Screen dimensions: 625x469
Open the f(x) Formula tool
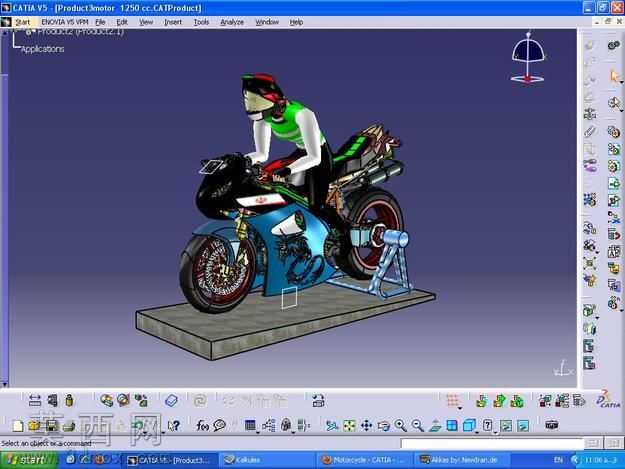coord(202,426)
